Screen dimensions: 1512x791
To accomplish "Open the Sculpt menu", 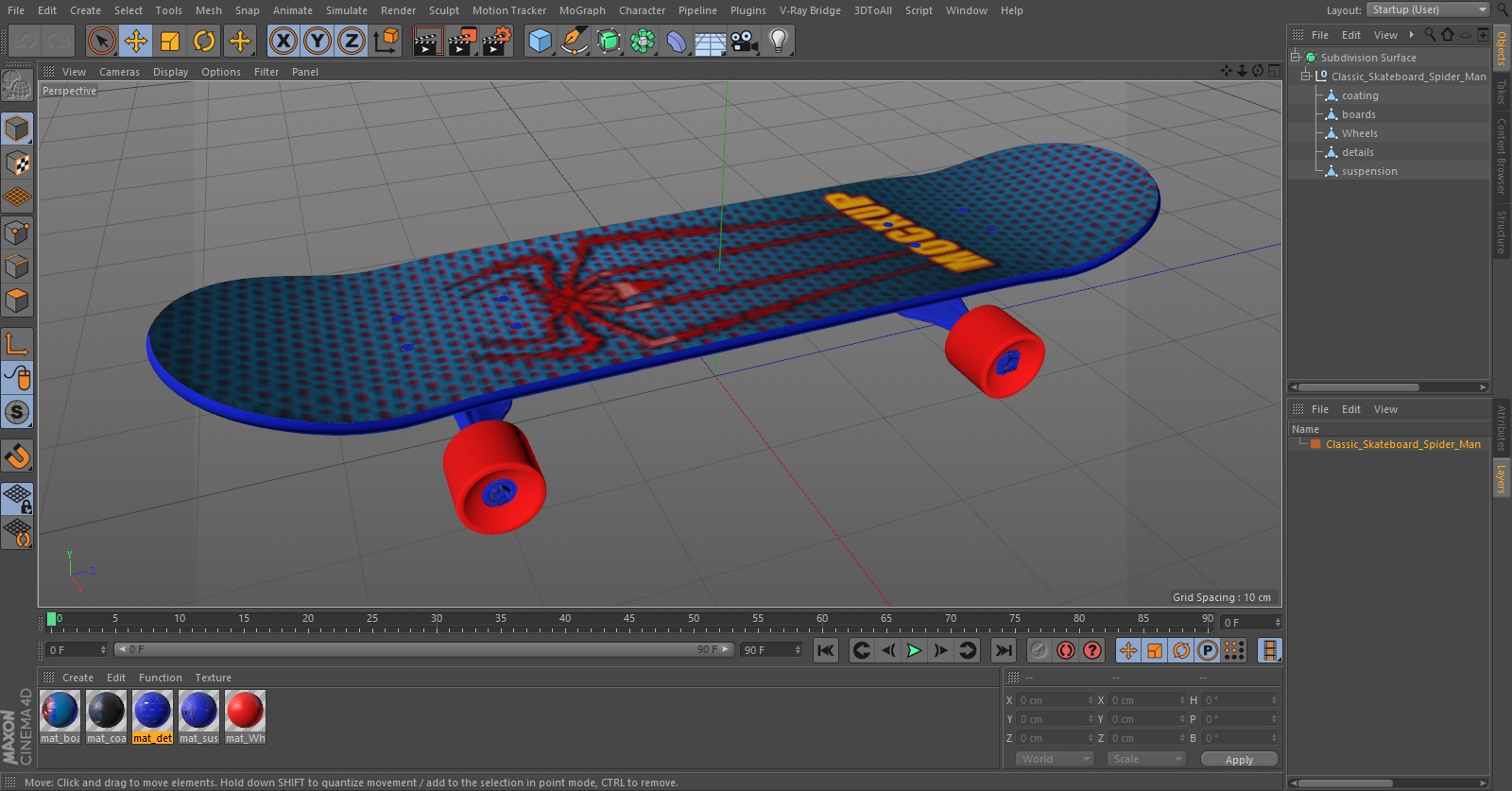I will coord(443,10).
